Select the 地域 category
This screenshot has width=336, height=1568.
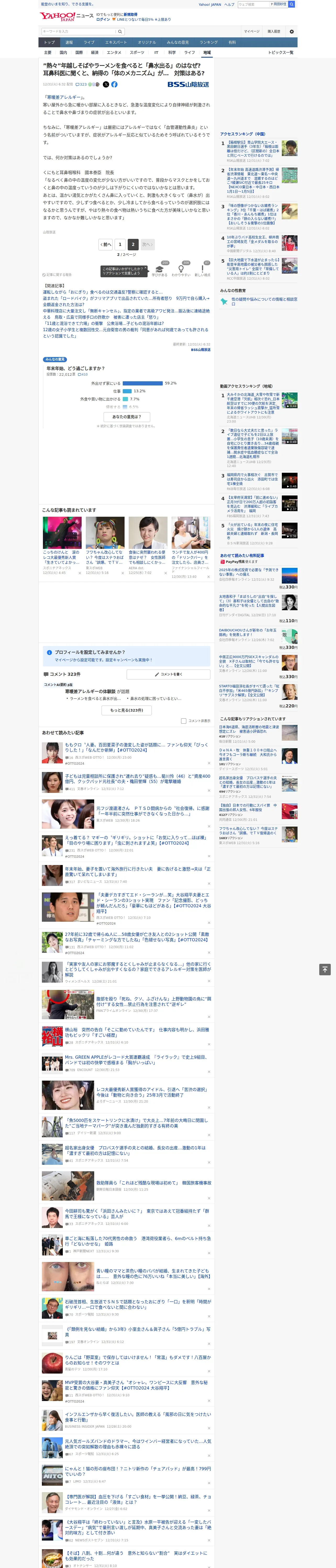[x=207, y=52]
